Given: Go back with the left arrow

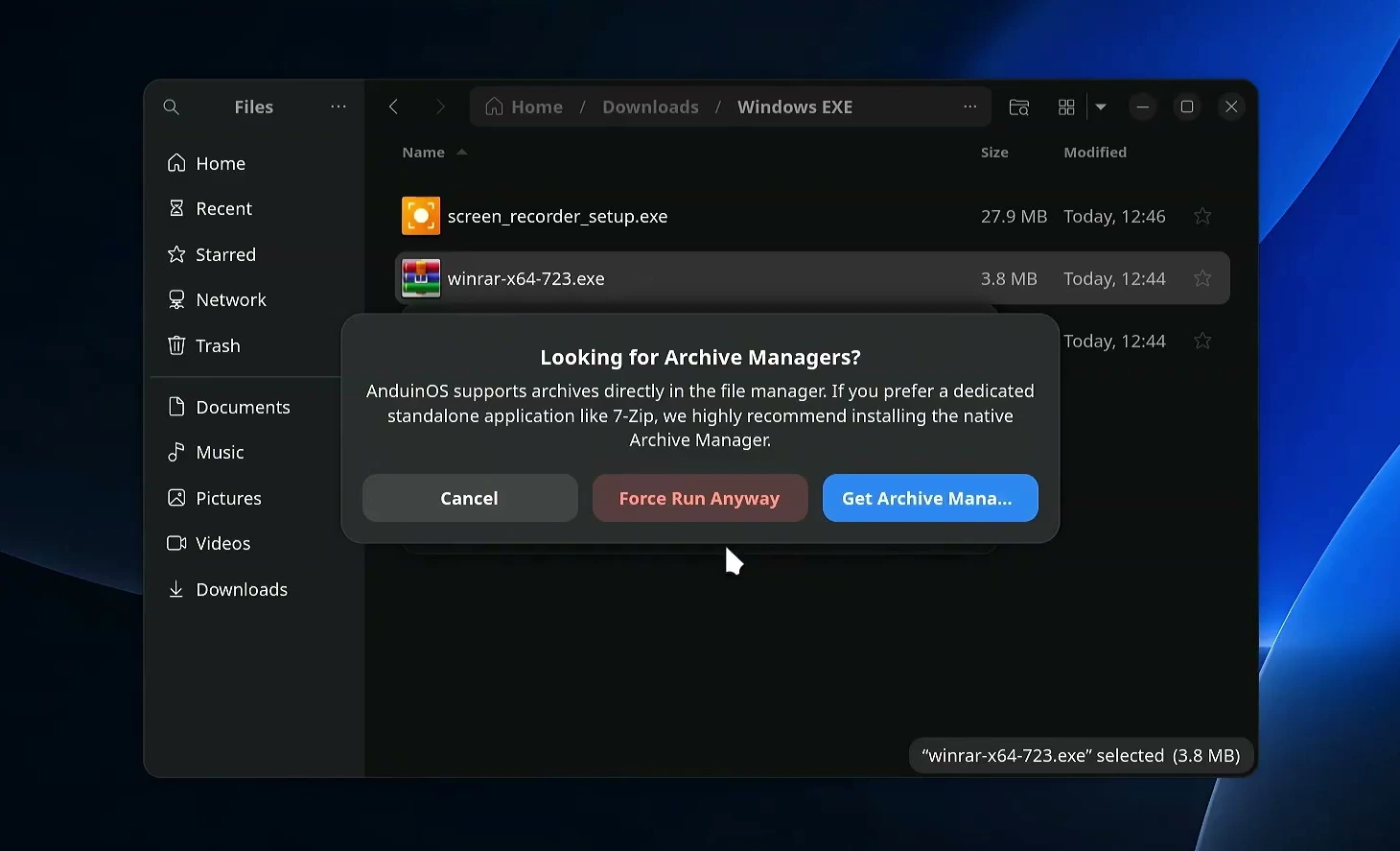Looking at the screenshot, I should 393,106.
